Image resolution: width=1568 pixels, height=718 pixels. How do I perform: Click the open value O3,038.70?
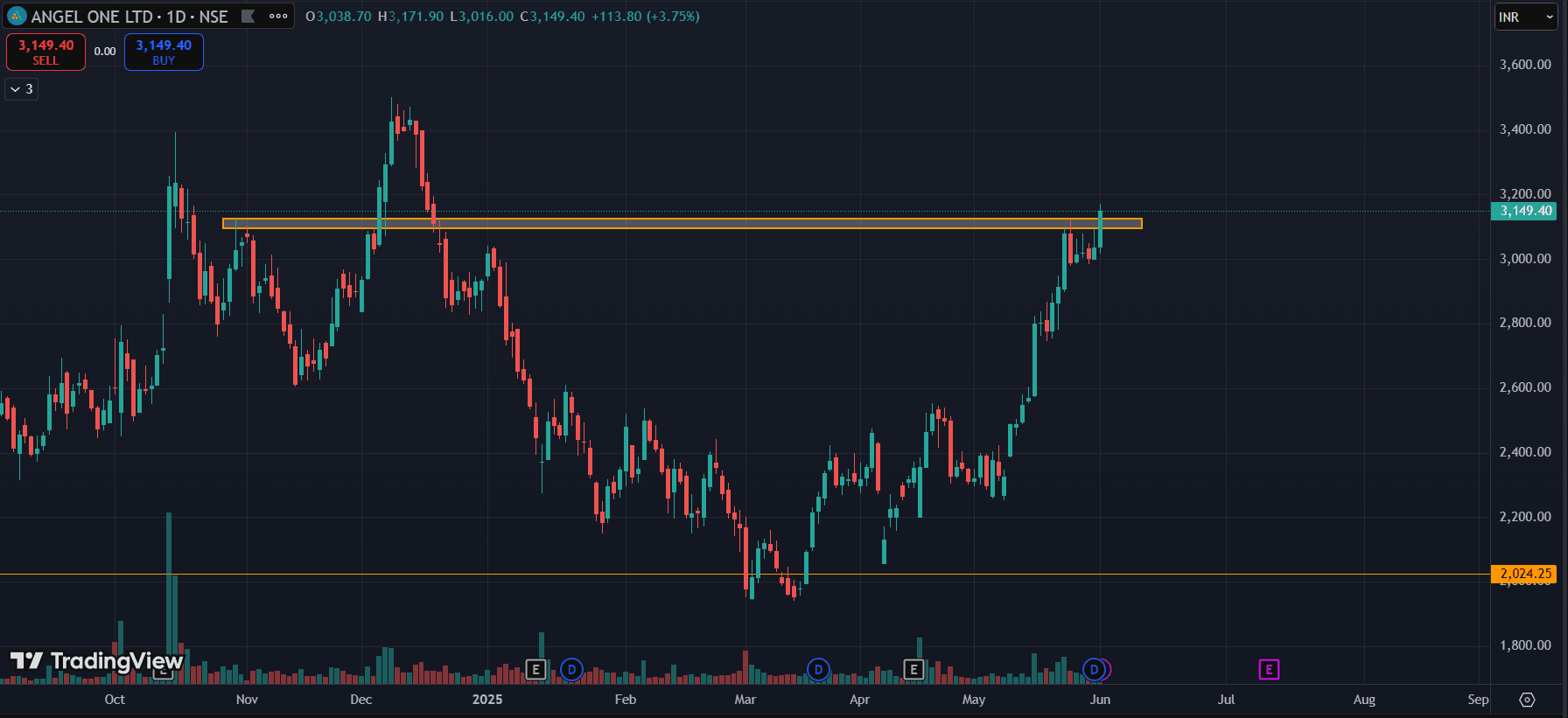339,17
